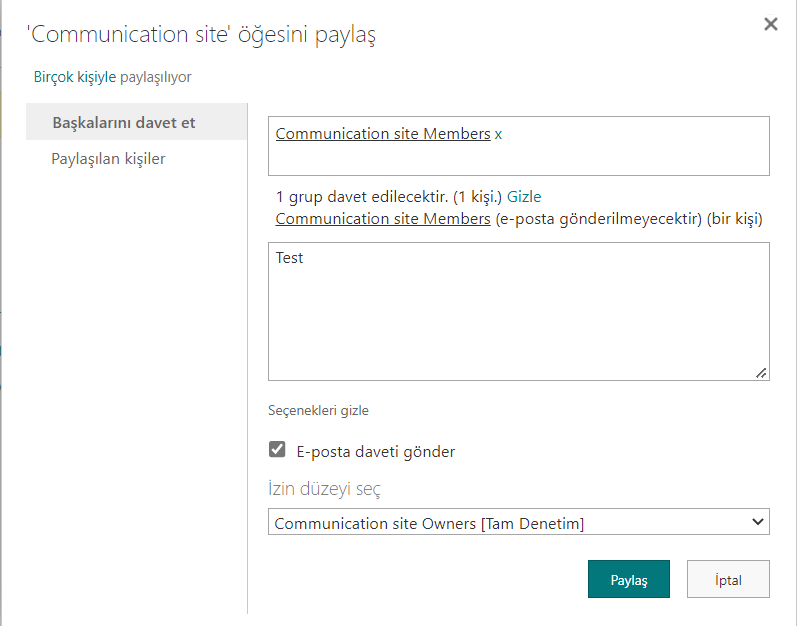The height and width of the screenshot is (626, 797).
Task: Switch to the "Paylaşılan kişiler" tab
Action: click(x=108, y=159)
